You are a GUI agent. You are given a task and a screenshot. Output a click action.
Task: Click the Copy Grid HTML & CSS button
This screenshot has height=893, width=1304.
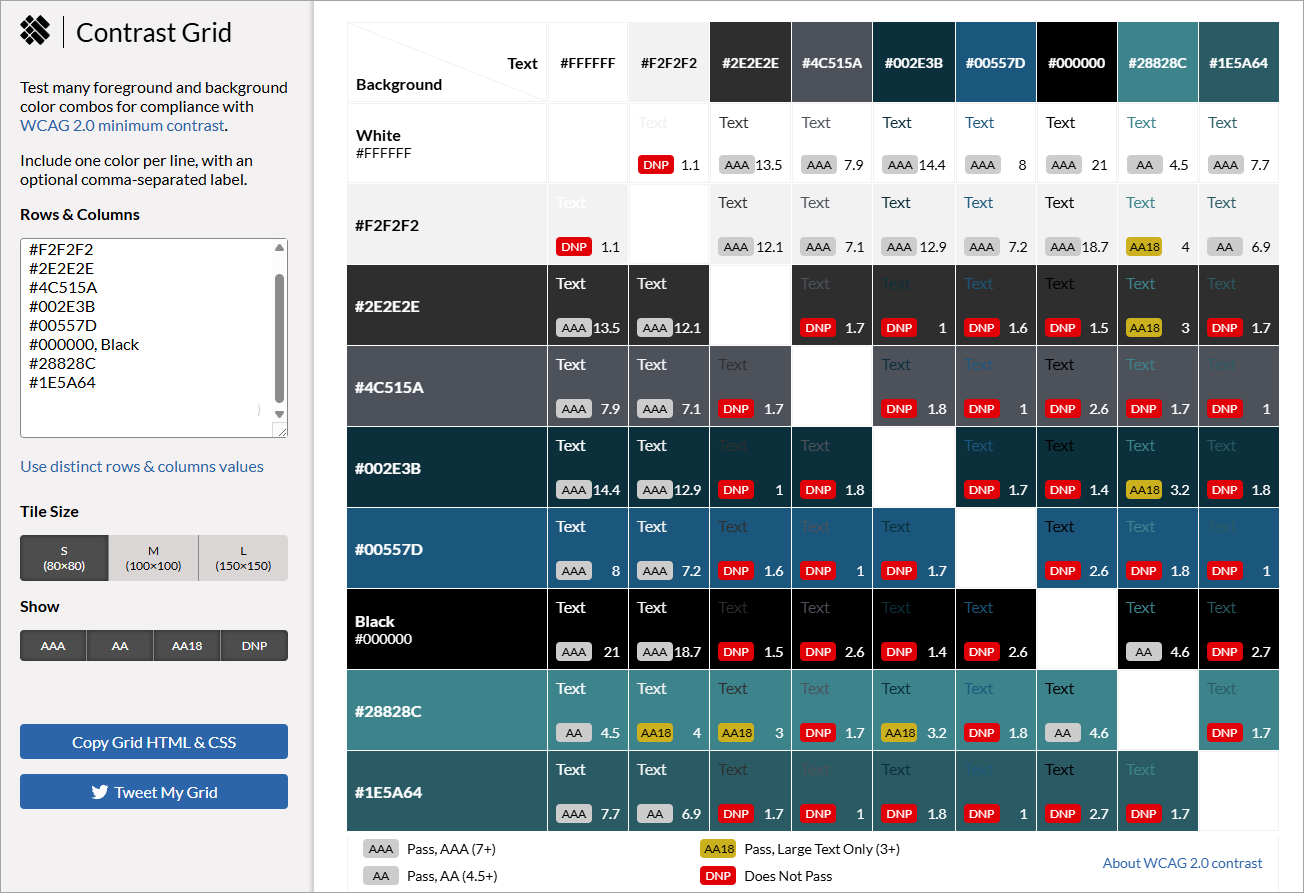(x=154, y=742)
